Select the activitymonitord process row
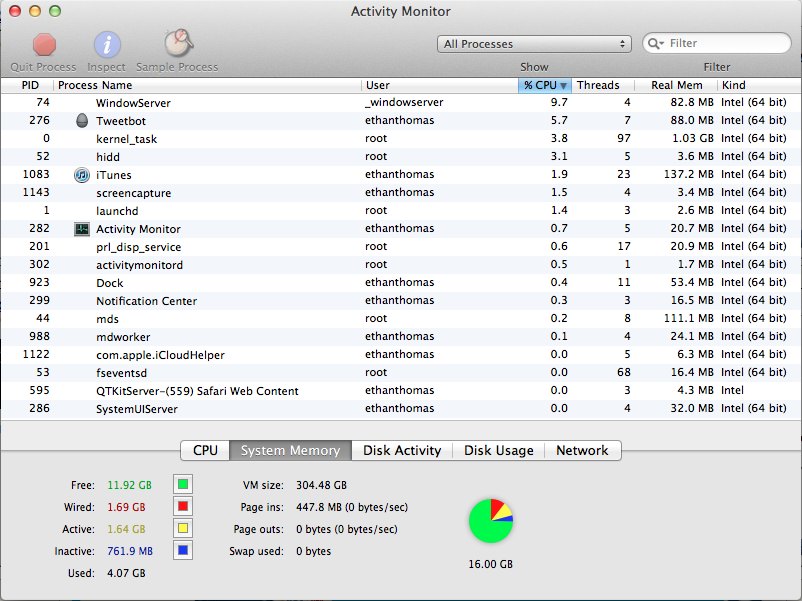Screen dimensions: 802x601 pyautogui.click(x=401, y=264)
